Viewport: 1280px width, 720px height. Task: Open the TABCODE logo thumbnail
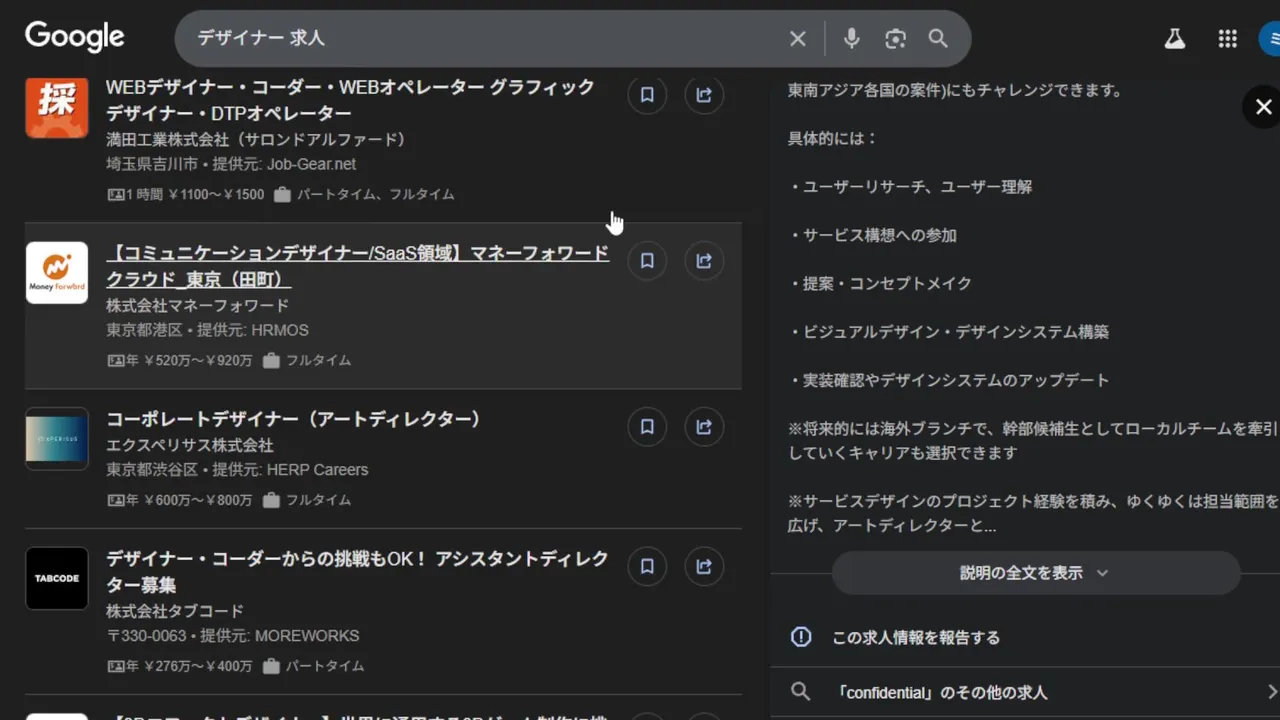tap(57, 579)
